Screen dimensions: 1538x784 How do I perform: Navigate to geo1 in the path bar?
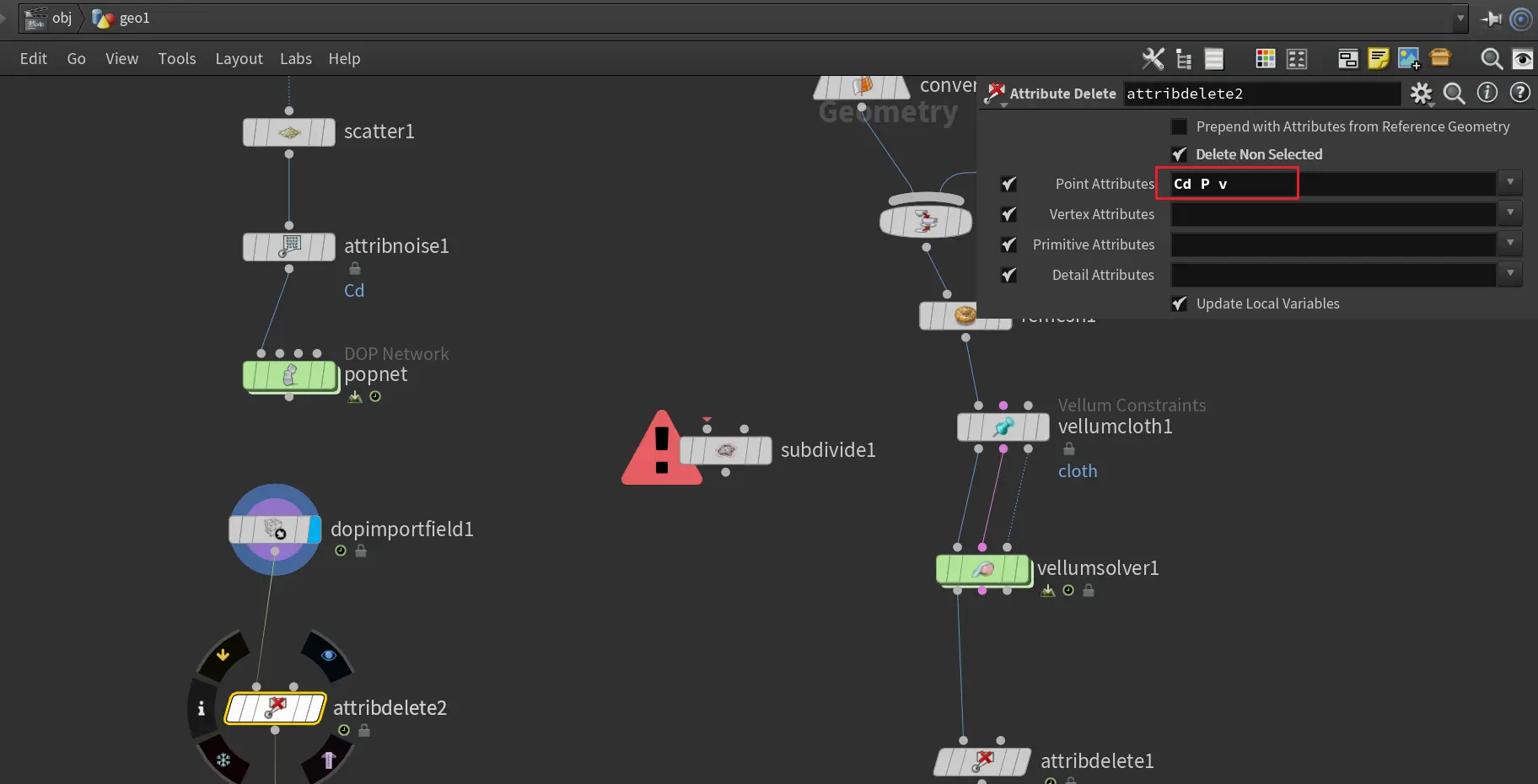[121, 19]
